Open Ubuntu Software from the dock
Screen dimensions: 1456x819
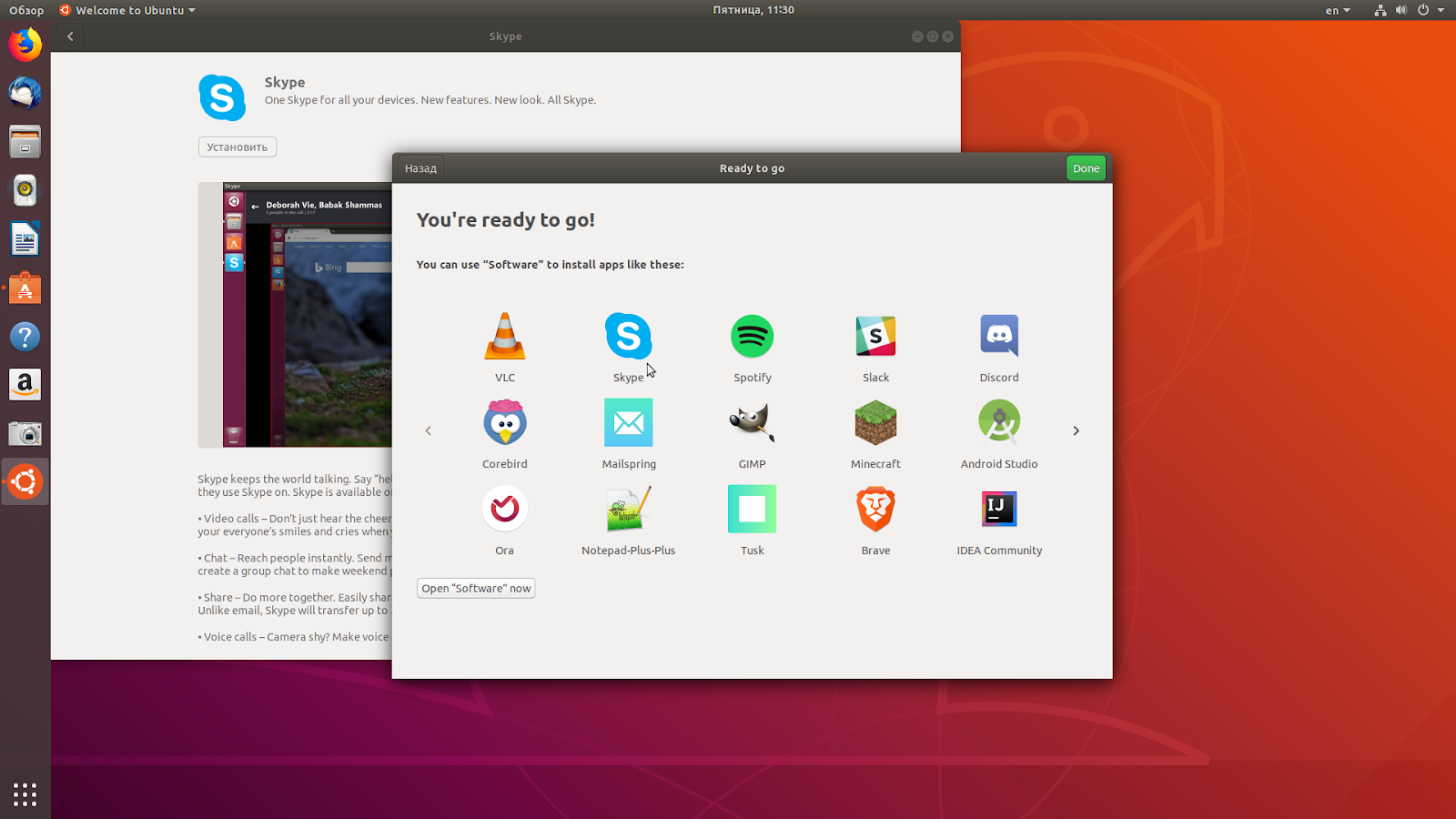point(25,288)
